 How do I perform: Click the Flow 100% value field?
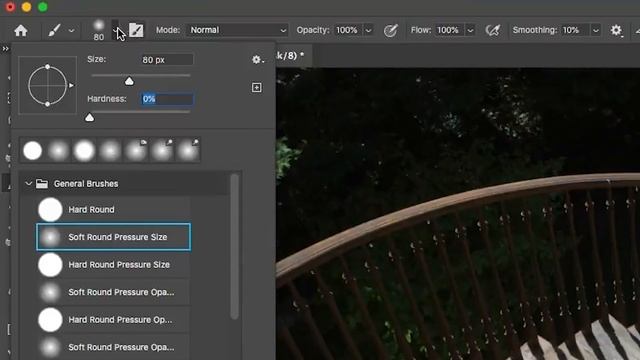click(449, 30)
